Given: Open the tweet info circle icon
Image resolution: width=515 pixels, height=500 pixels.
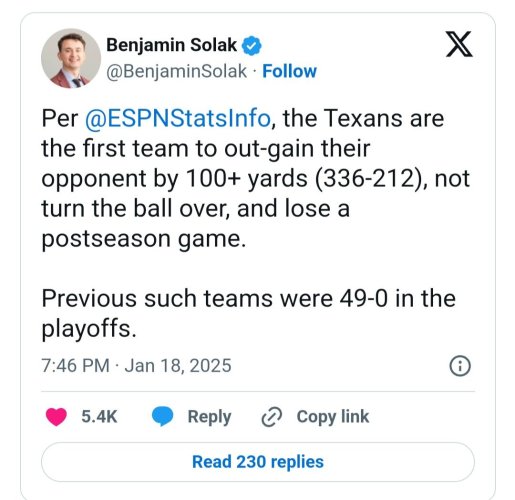Looking at the screenshot, I should click(x=460, y=366).
